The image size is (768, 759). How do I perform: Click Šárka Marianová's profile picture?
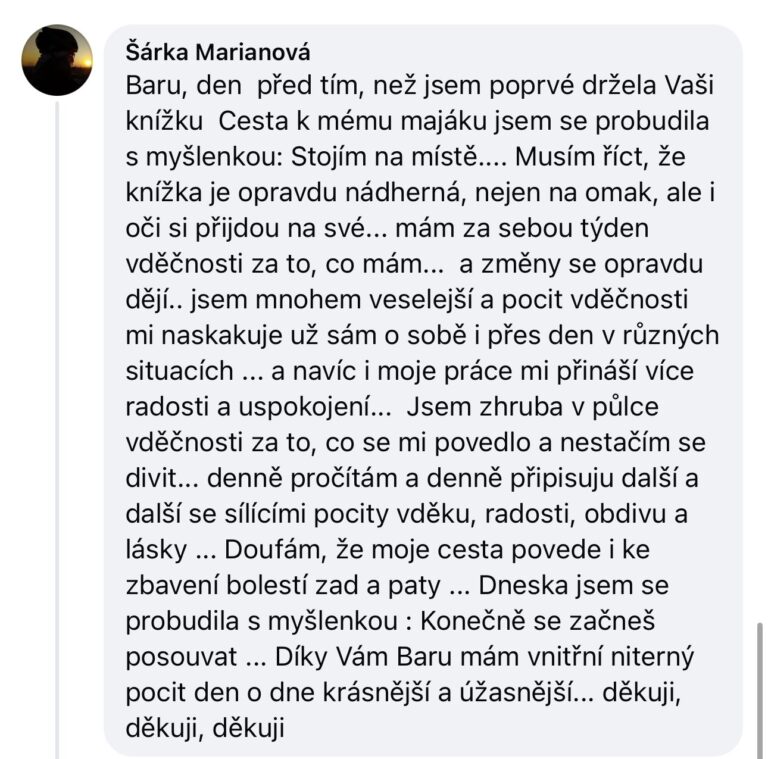pos(57,60)
